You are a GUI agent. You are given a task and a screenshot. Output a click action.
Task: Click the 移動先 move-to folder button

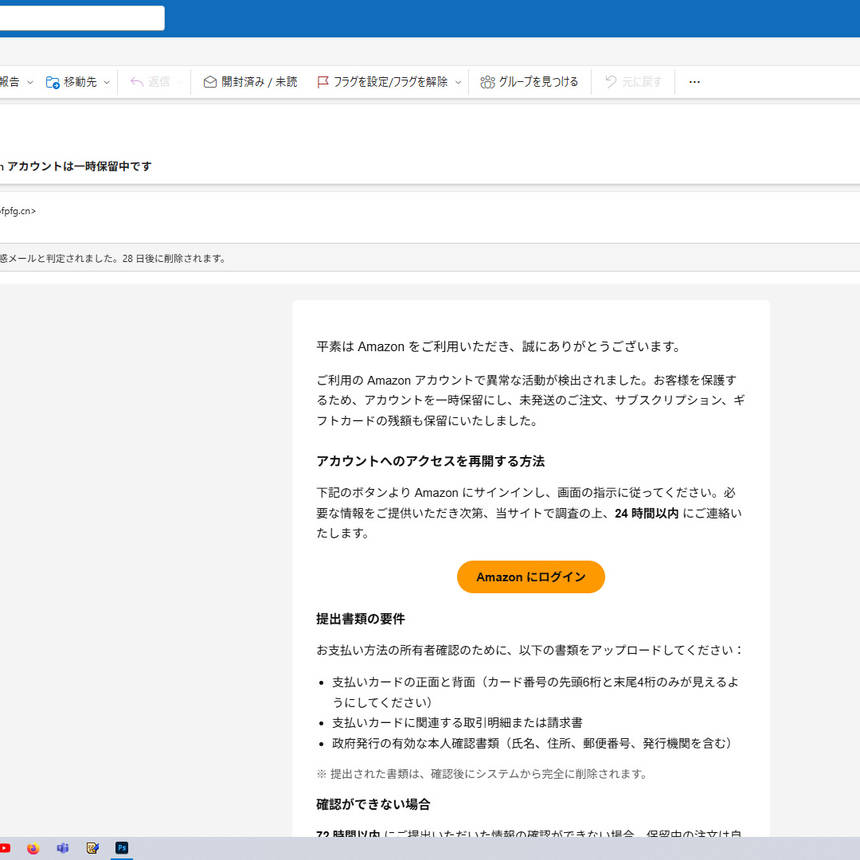[x=71, y=82]
